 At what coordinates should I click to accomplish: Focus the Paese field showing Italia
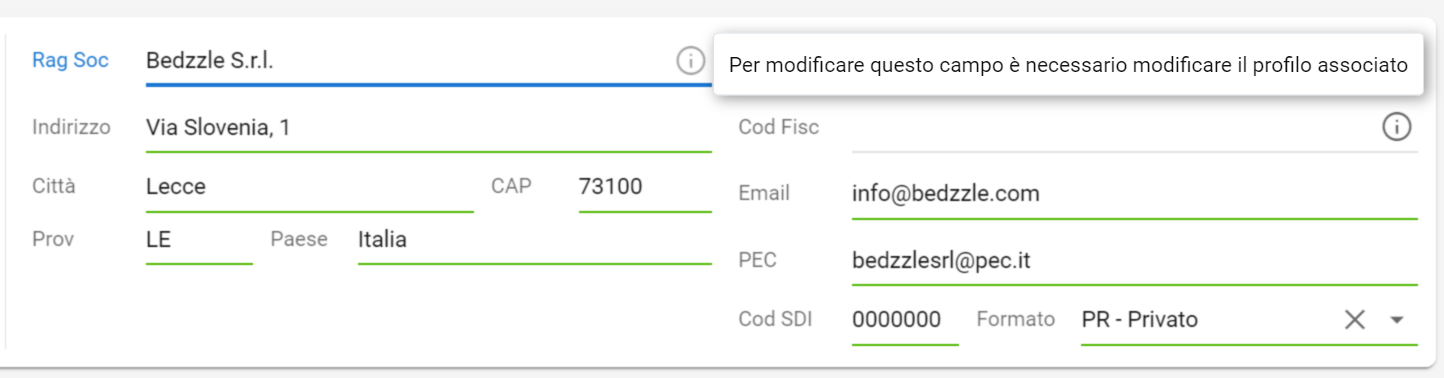[x=534, y=240]
